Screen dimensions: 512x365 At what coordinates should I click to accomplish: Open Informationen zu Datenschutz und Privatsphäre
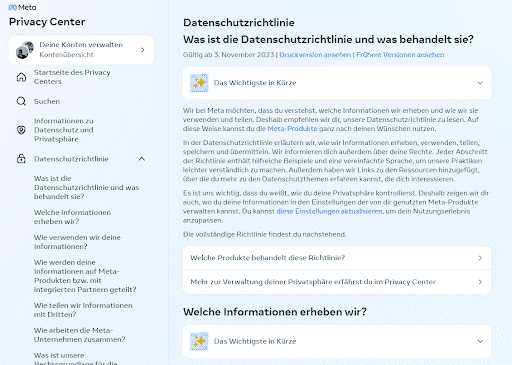coord(64,130)
